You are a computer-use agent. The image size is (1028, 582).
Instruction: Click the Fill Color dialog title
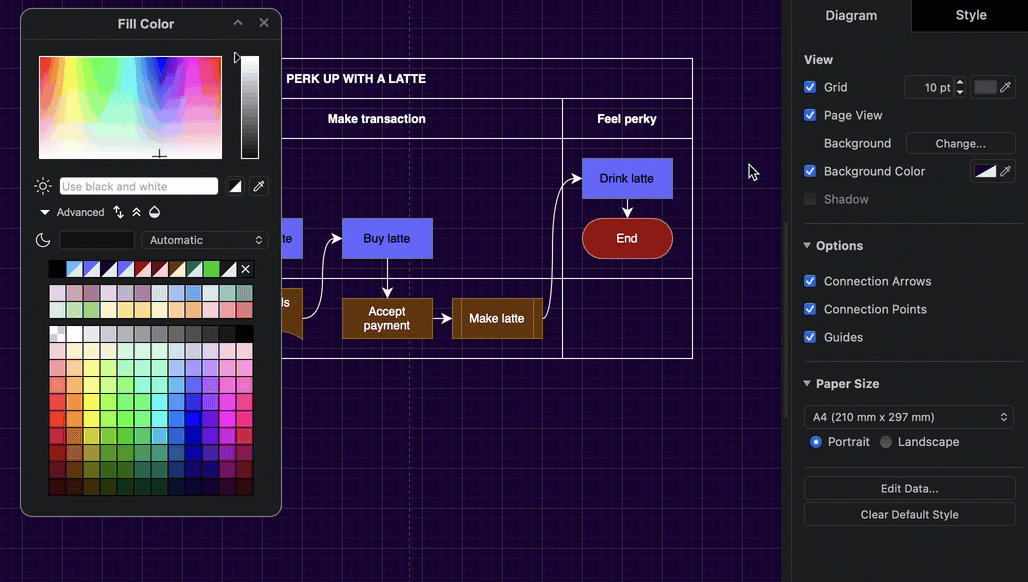point(146,24)
